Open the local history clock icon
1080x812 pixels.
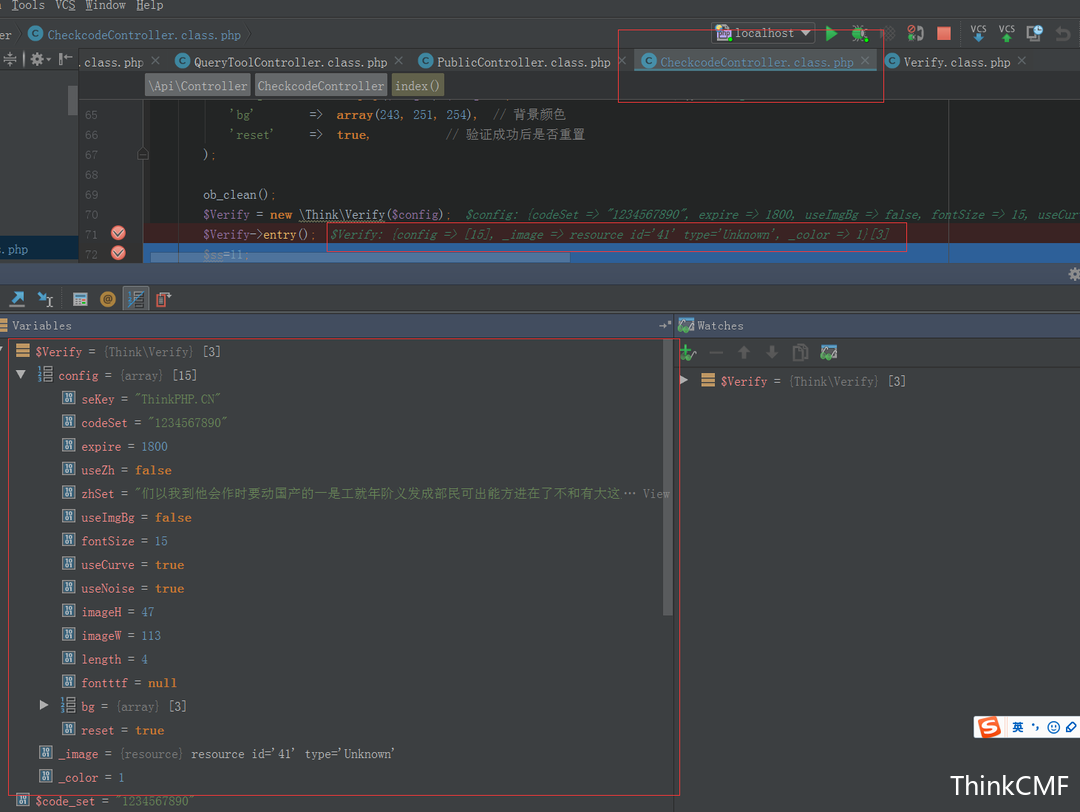pyautogui.click(x=1035, y=33)
